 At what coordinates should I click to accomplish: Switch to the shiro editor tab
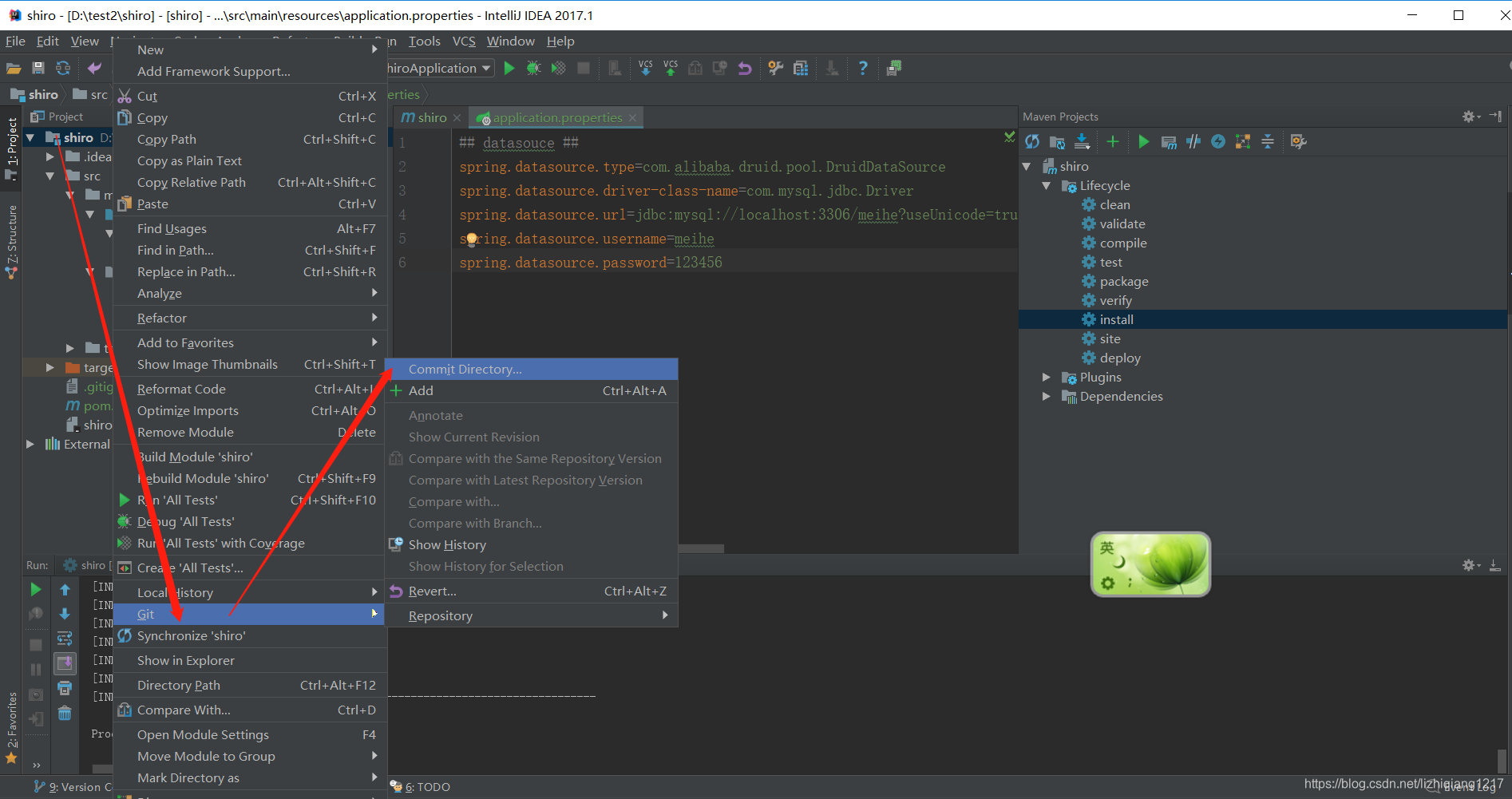point(432,117)
